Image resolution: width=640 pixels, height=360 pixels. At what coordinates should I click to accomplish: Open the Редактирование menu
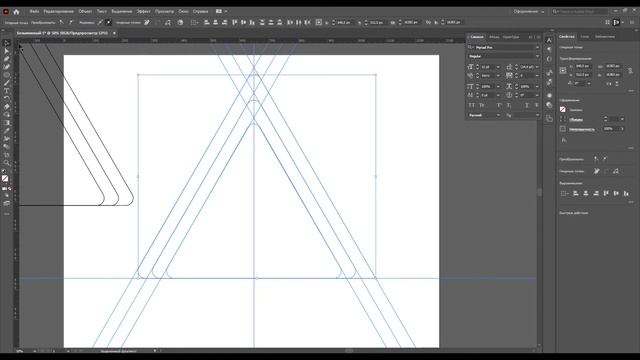[x=58, y=11]
